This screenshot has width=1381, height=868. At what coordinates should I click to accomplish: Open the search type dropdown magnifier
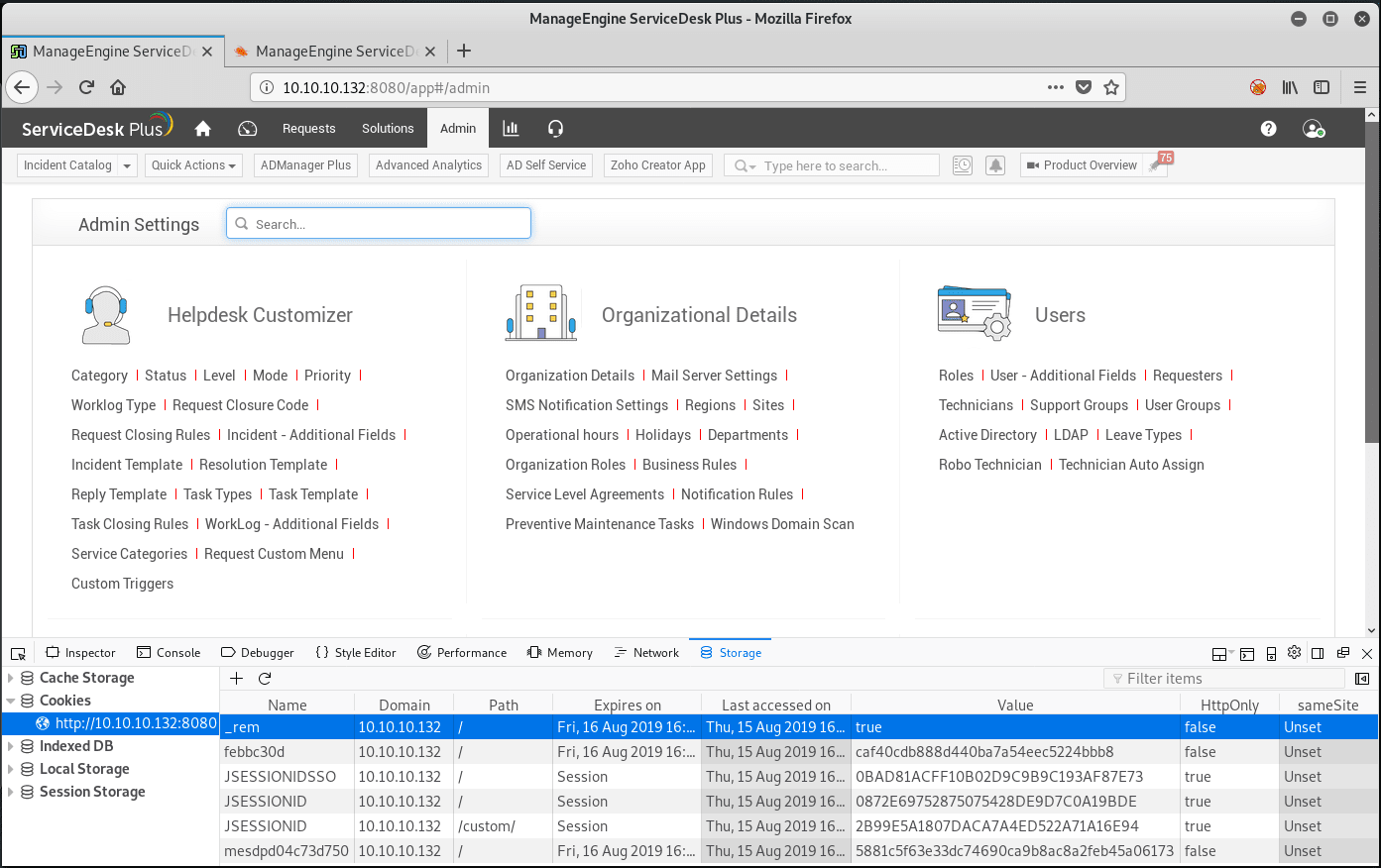coord(745,165)
